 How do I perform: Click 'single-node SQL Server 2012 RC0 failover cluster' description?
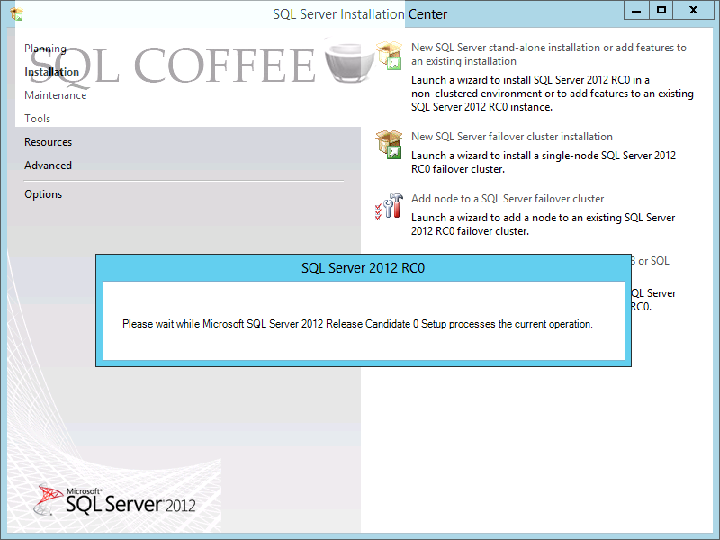tap(543, 162)
